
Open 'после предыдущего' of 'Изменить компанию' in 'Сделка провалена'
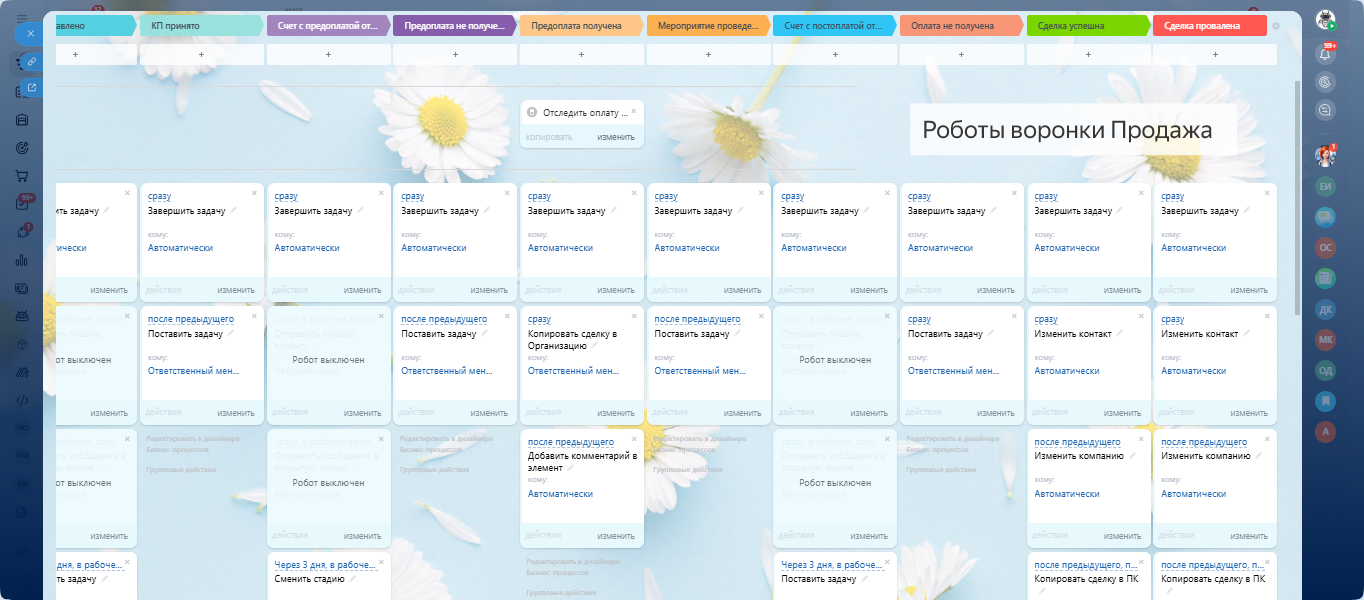click(x=1204, y=442)
